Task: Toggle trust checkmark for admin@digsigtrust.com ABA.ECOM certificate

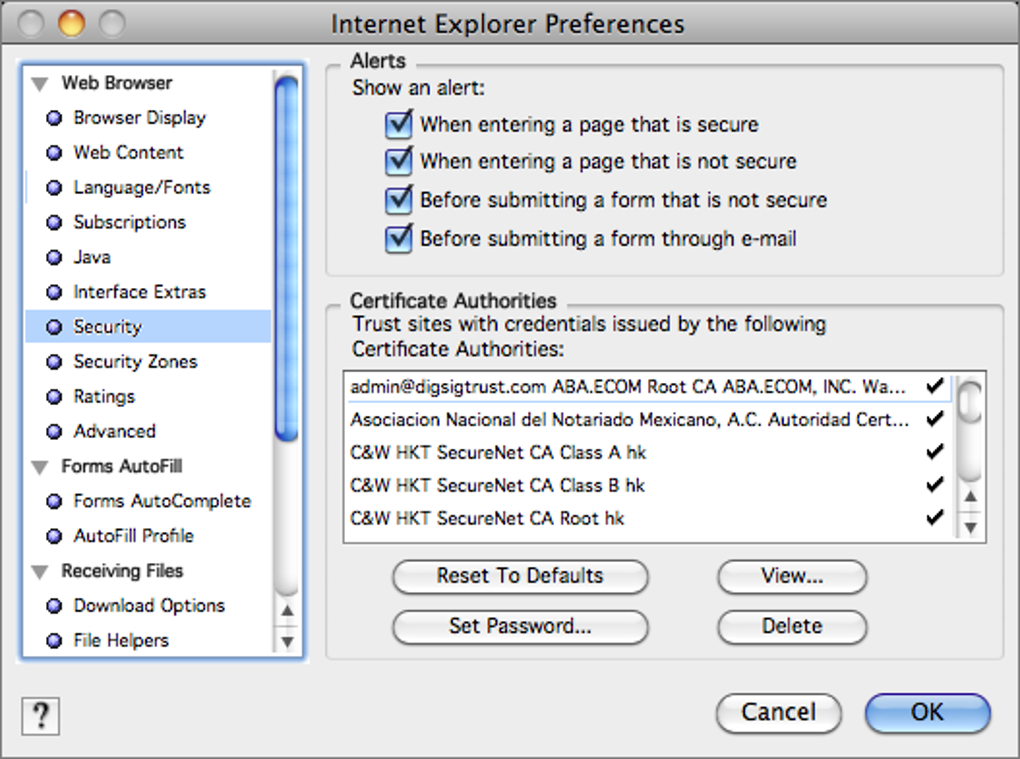Action: [x=935, y=386]
